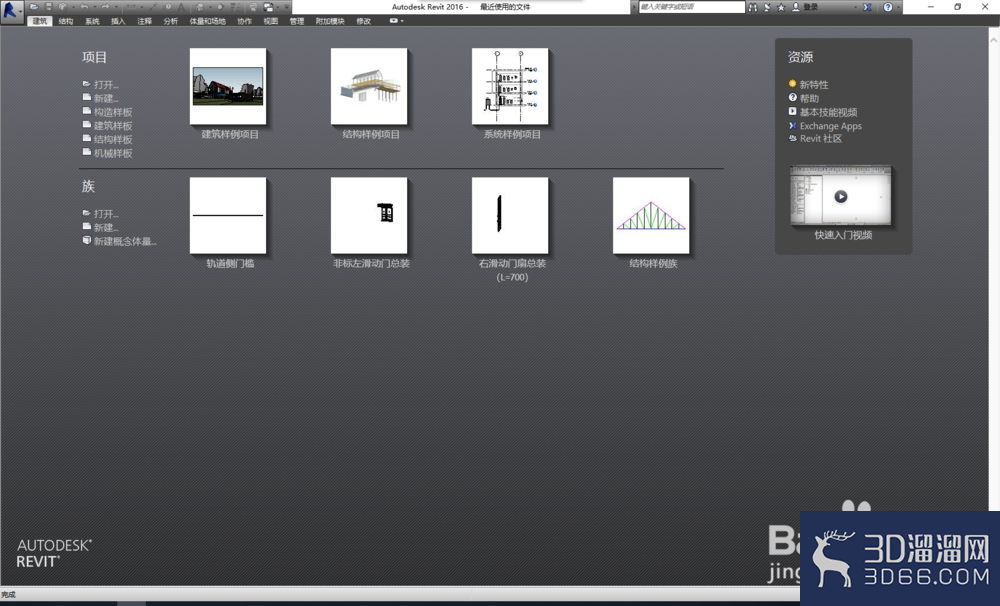
Task: Toggle the Thin Lines icon
Action: pyautogui.click(x=235, y=7)
